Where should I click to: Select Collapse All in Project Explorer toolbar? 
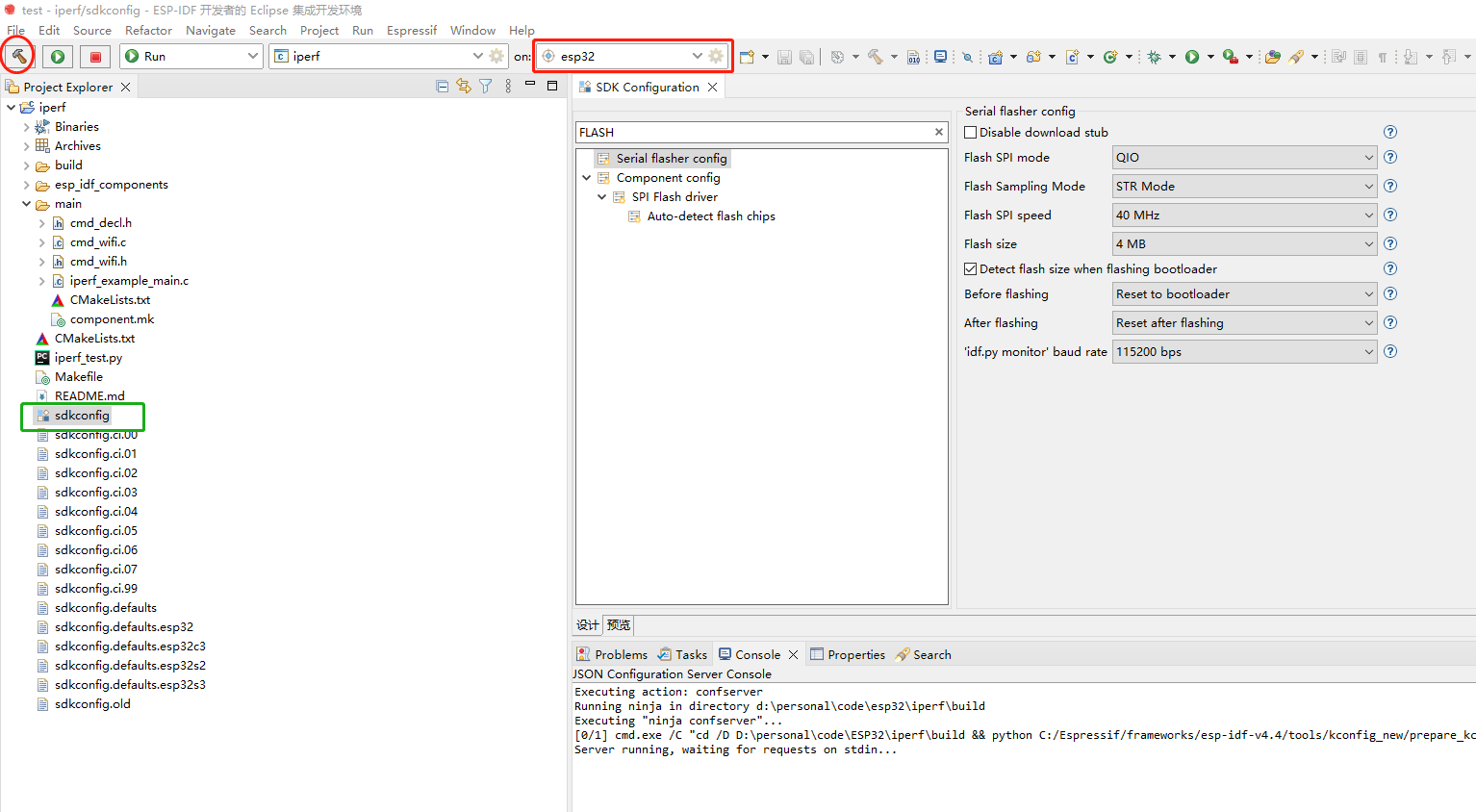point(442,86)
